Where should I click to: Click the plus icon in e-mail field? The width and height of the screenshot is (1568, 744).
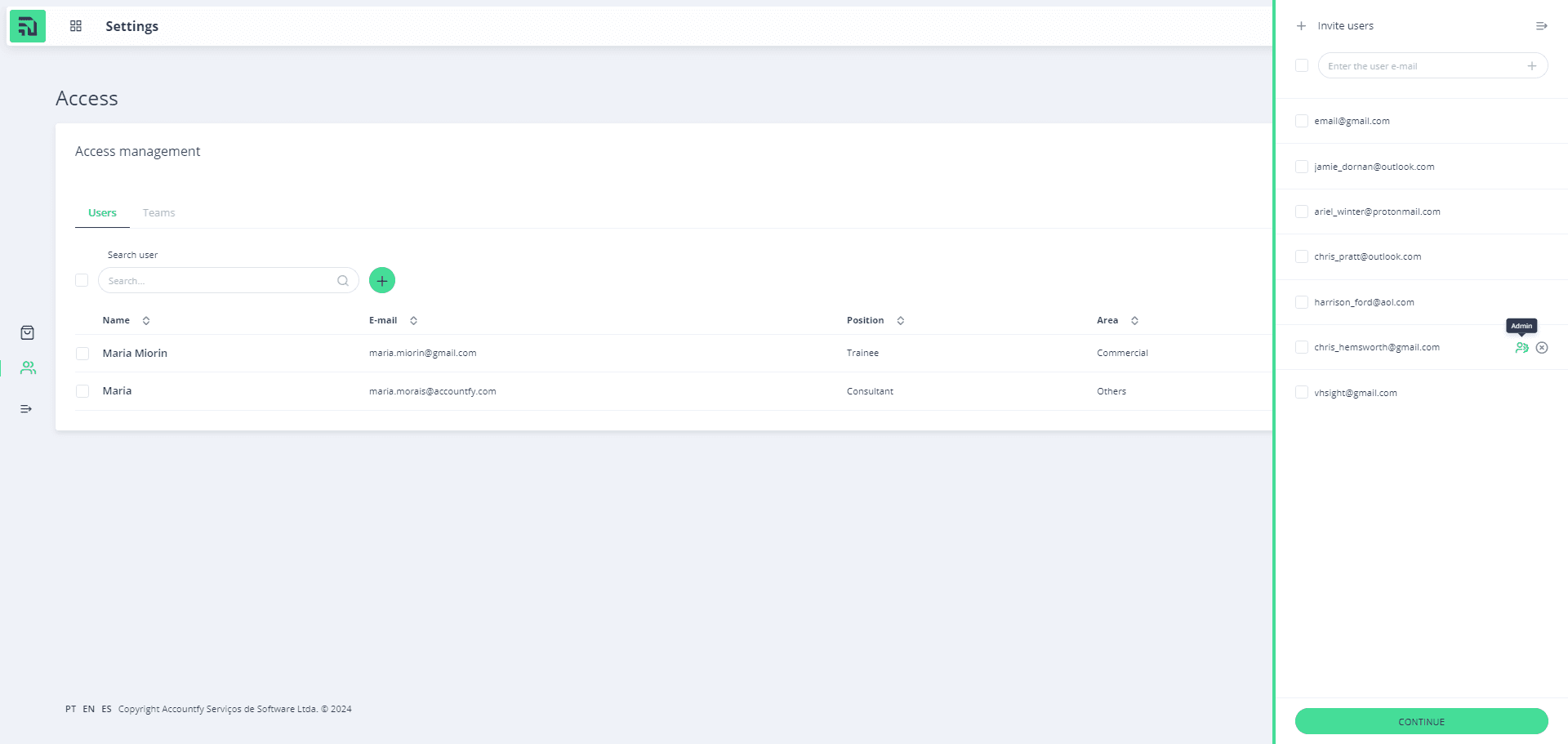(x=1532, y=66)
